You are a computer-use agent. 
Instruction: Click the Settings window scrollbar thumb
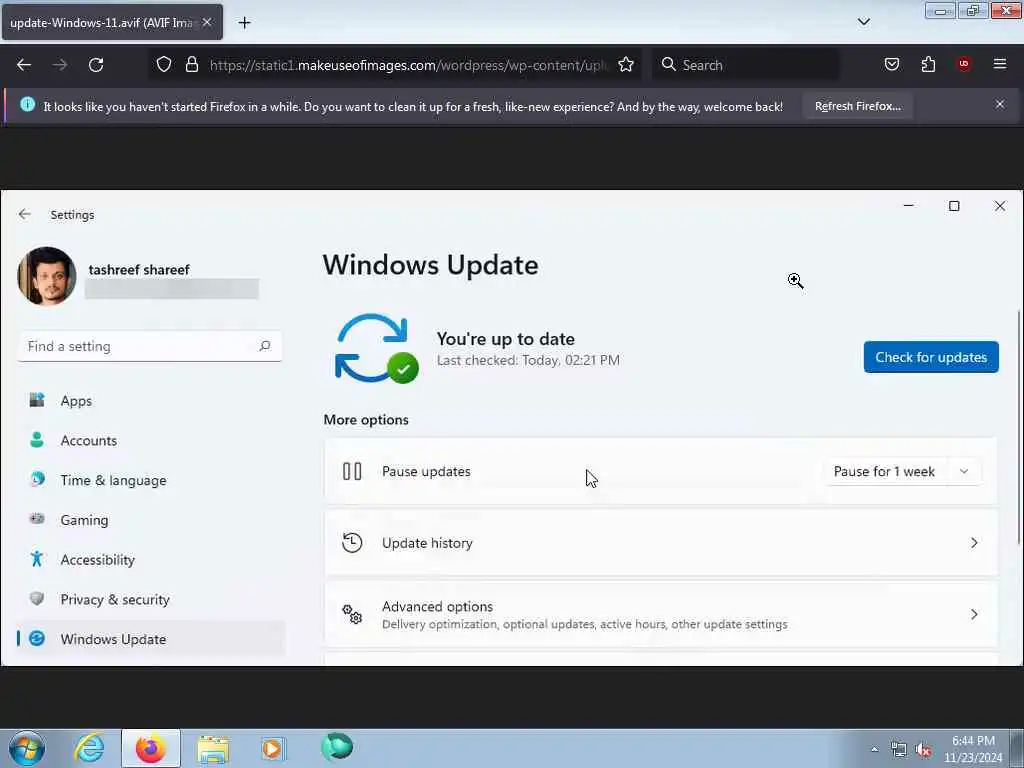point(1019,428)
